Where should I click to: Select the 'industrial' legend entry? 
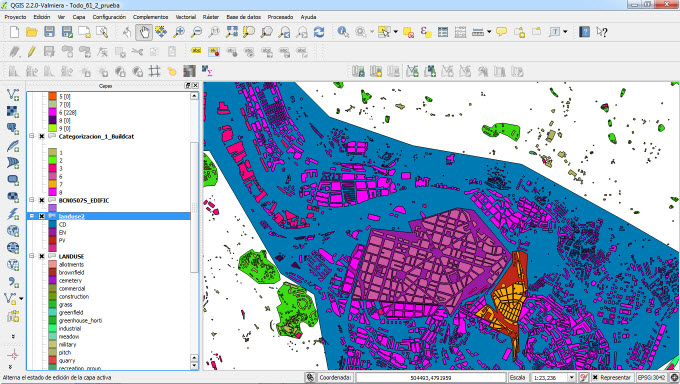(70, 328)
